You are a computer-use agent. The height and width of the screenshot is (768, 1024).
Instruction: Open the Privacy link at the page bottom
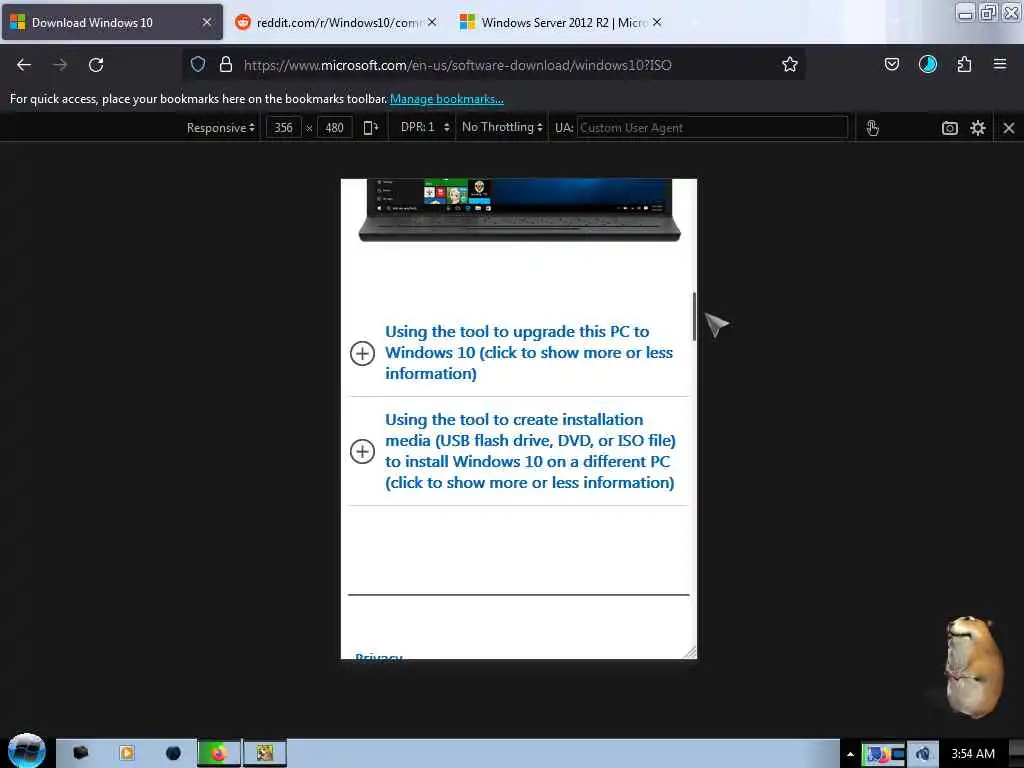click(x=379, y=656)
